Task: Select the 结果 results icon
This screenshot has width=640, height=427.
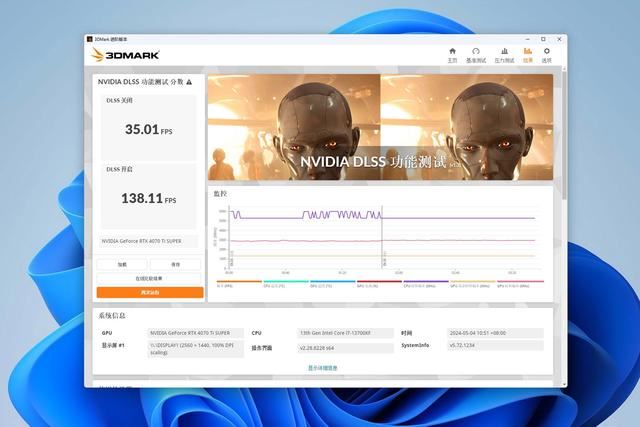Action: tap(527, 54)
